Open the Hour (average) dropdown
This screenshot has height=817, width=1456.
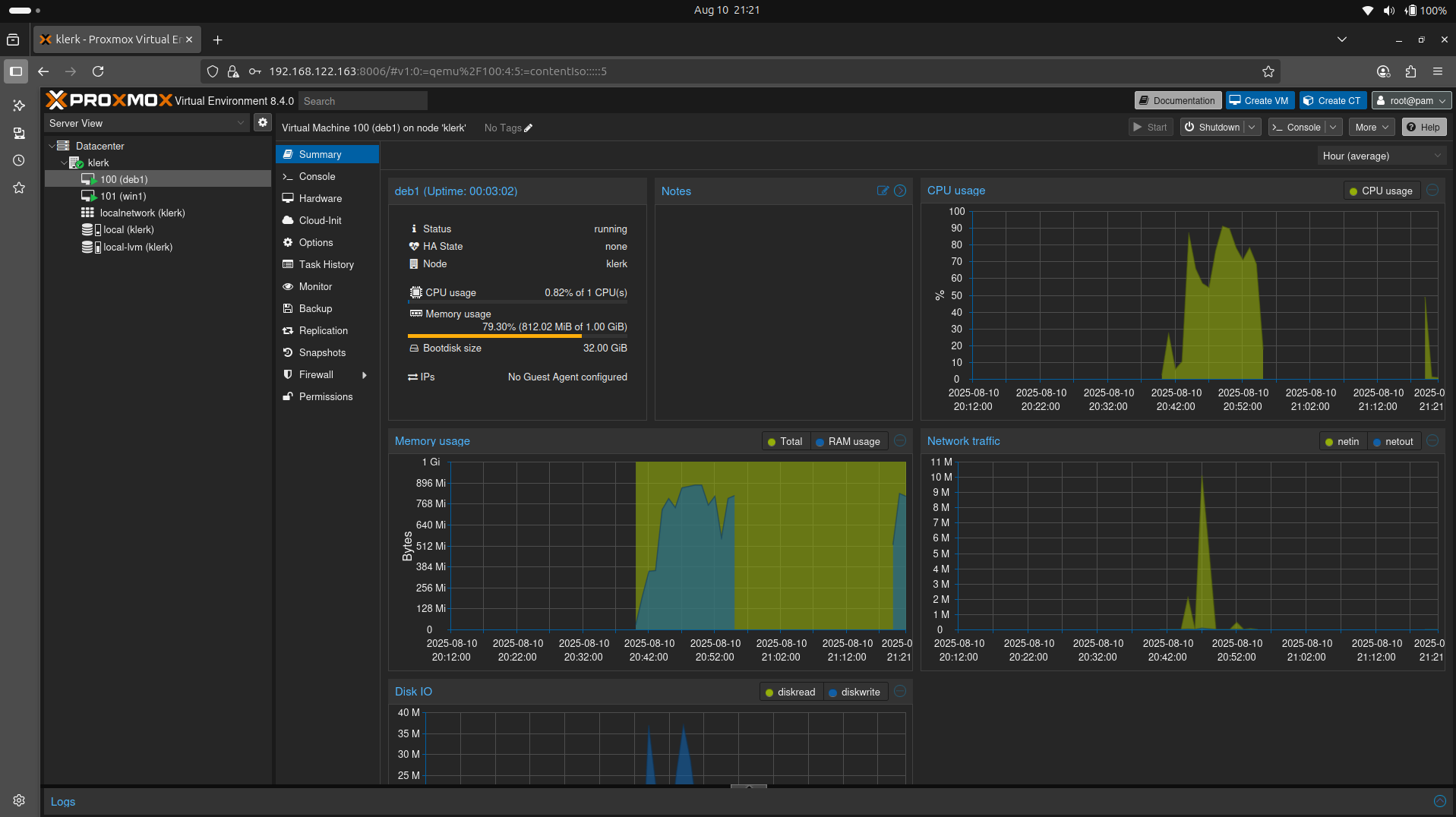click(x=1381, y=156)
